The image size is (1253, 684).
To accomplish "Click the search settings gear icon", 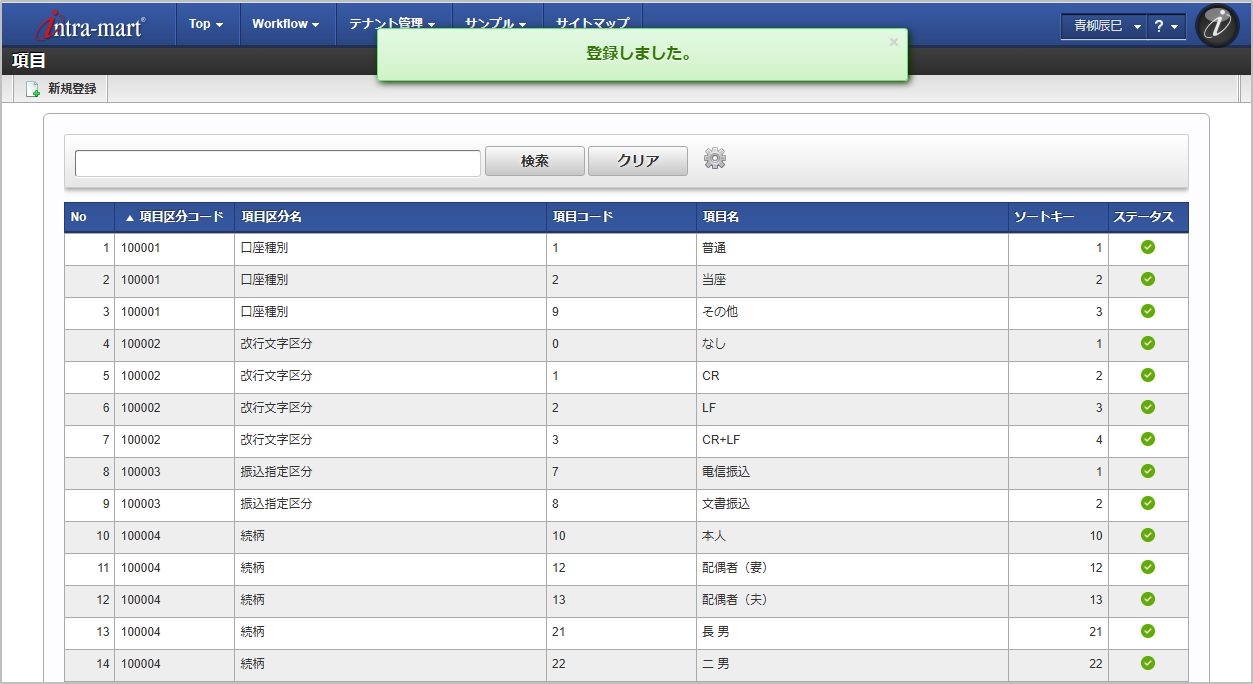I will (714, 158).
